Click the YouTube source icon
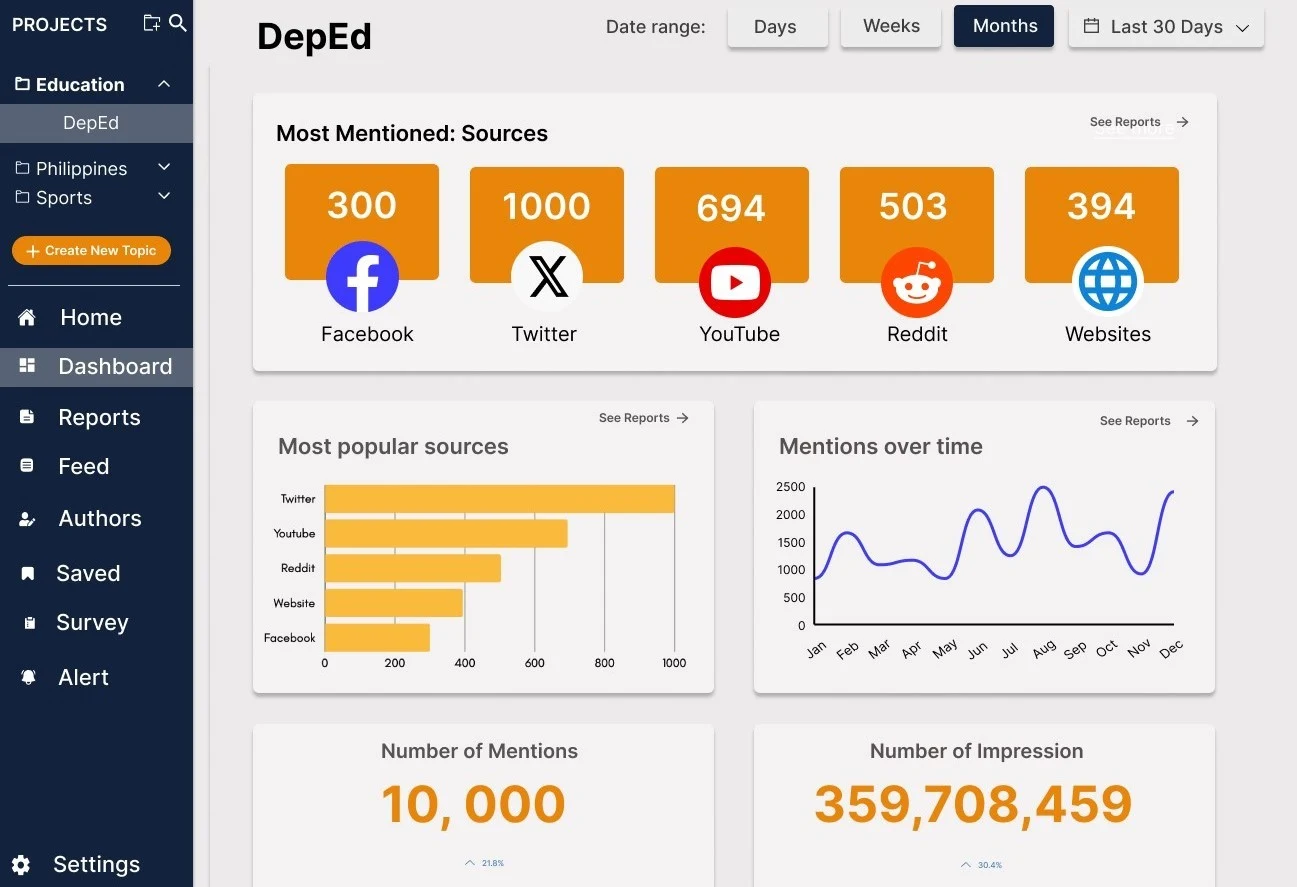Viewport: 1297px width, 887px height. point(734,282)
